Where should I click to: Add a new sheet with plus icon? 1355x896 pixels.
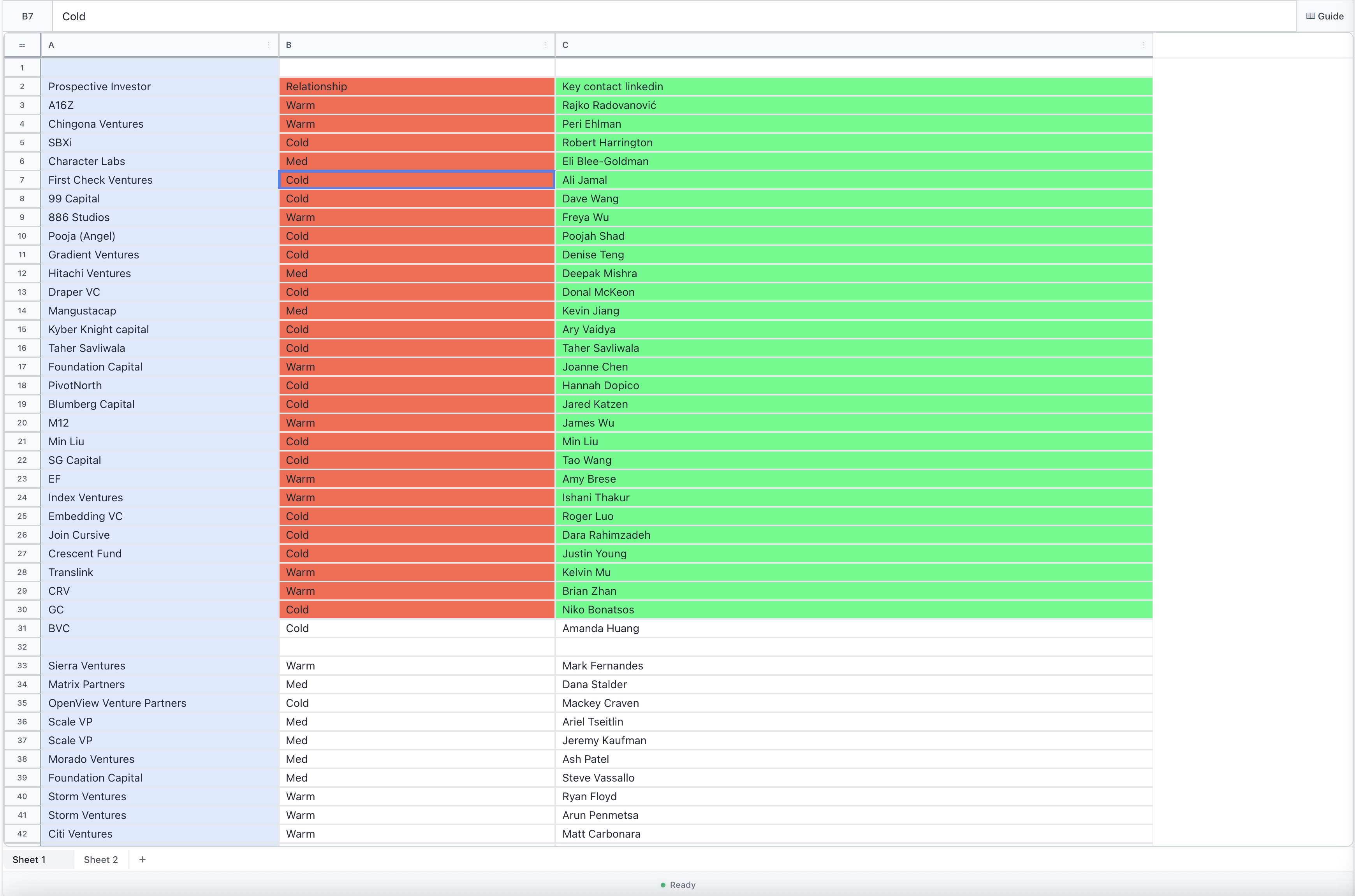point(142,859)
